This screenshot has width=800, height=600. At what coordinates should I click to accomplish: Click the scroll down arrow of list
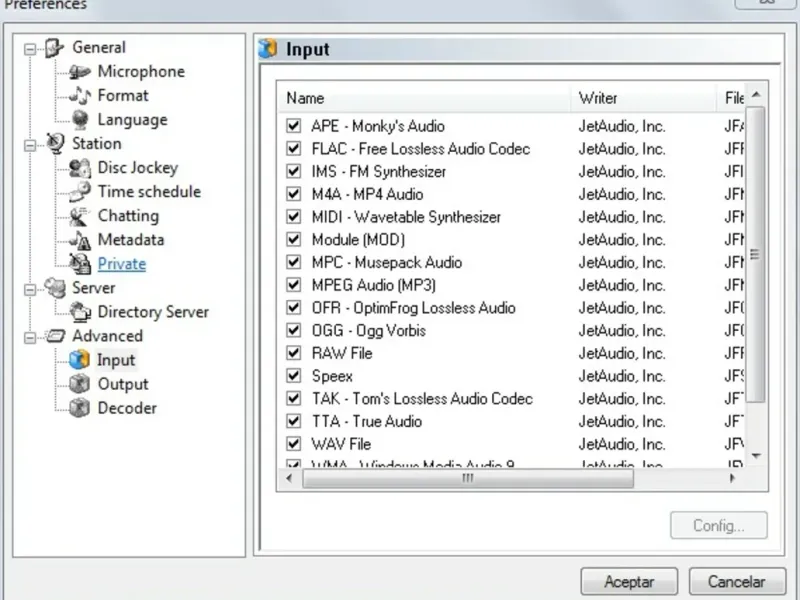[756, 455]
